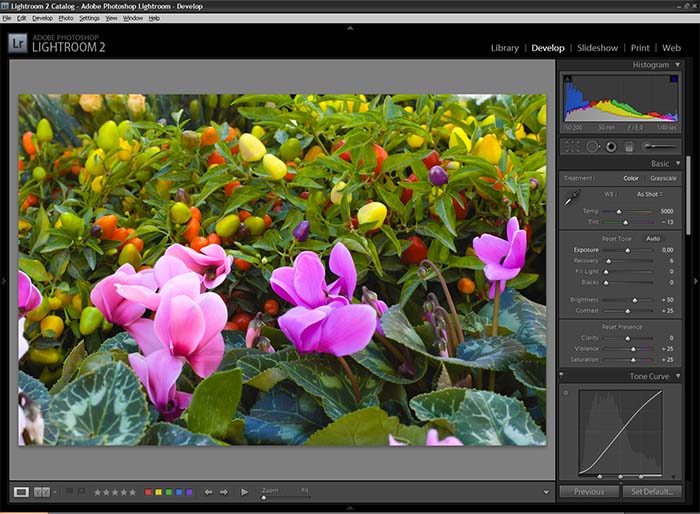Apply green color label

point(169,492)
